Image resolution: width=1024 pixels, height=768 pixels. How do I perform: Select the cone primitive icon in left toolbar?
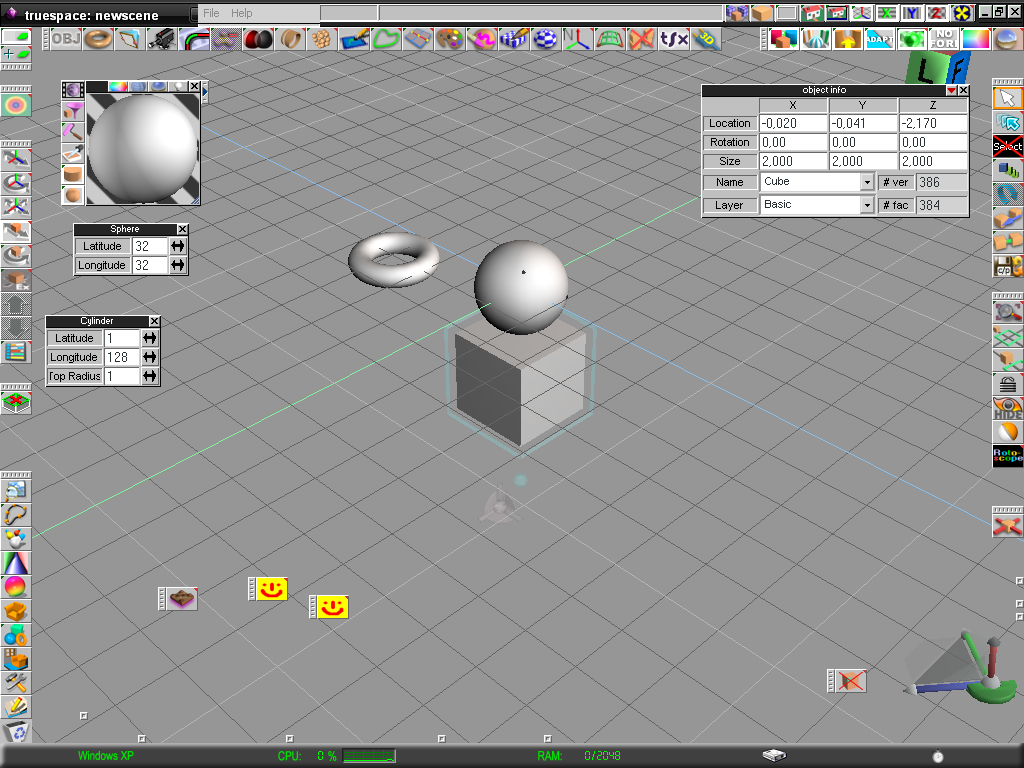pos(16,563)
